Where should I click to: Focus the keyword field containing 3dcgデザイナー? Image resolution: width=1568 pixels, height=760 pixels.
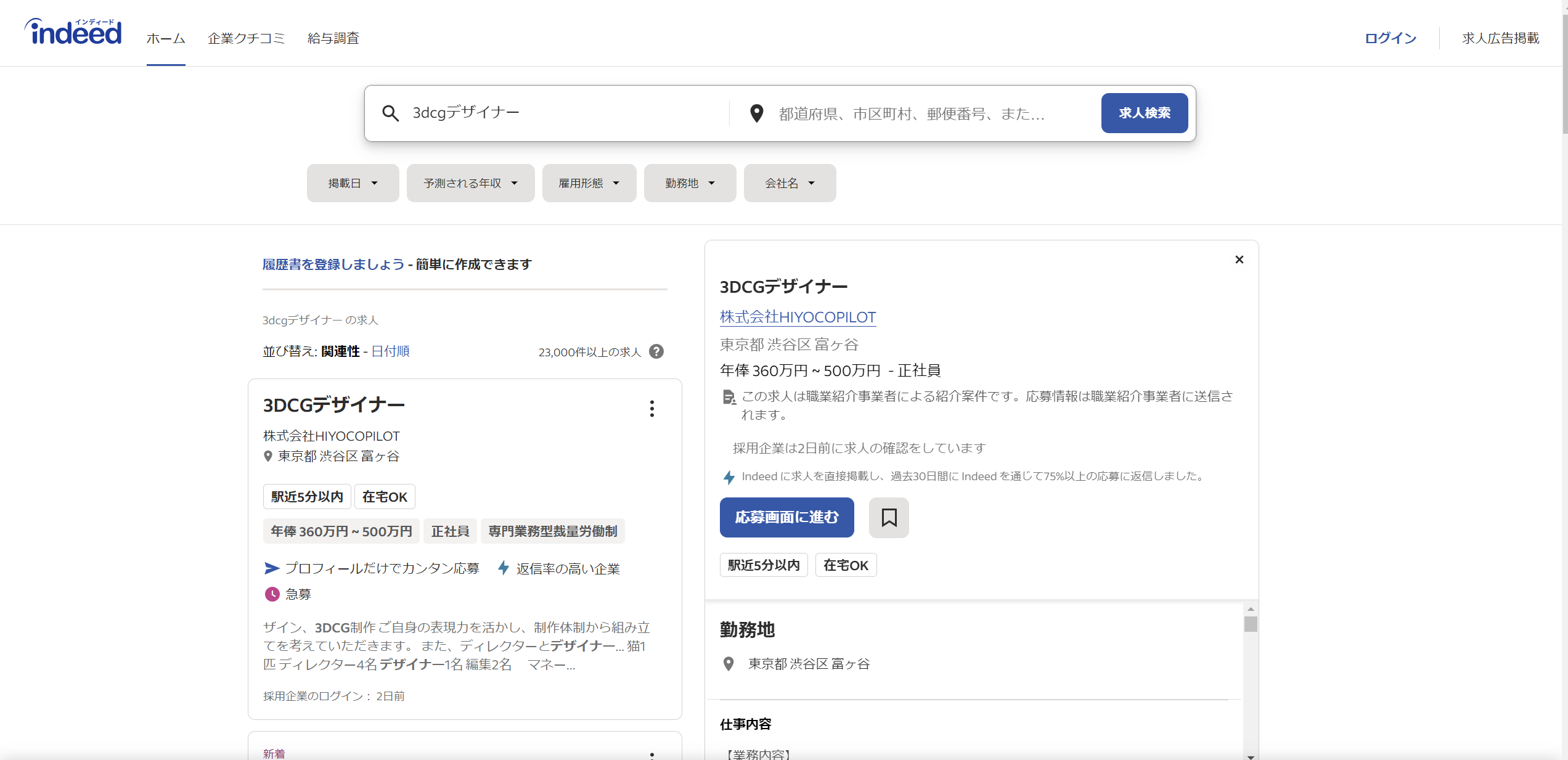[x=561, y=113]
